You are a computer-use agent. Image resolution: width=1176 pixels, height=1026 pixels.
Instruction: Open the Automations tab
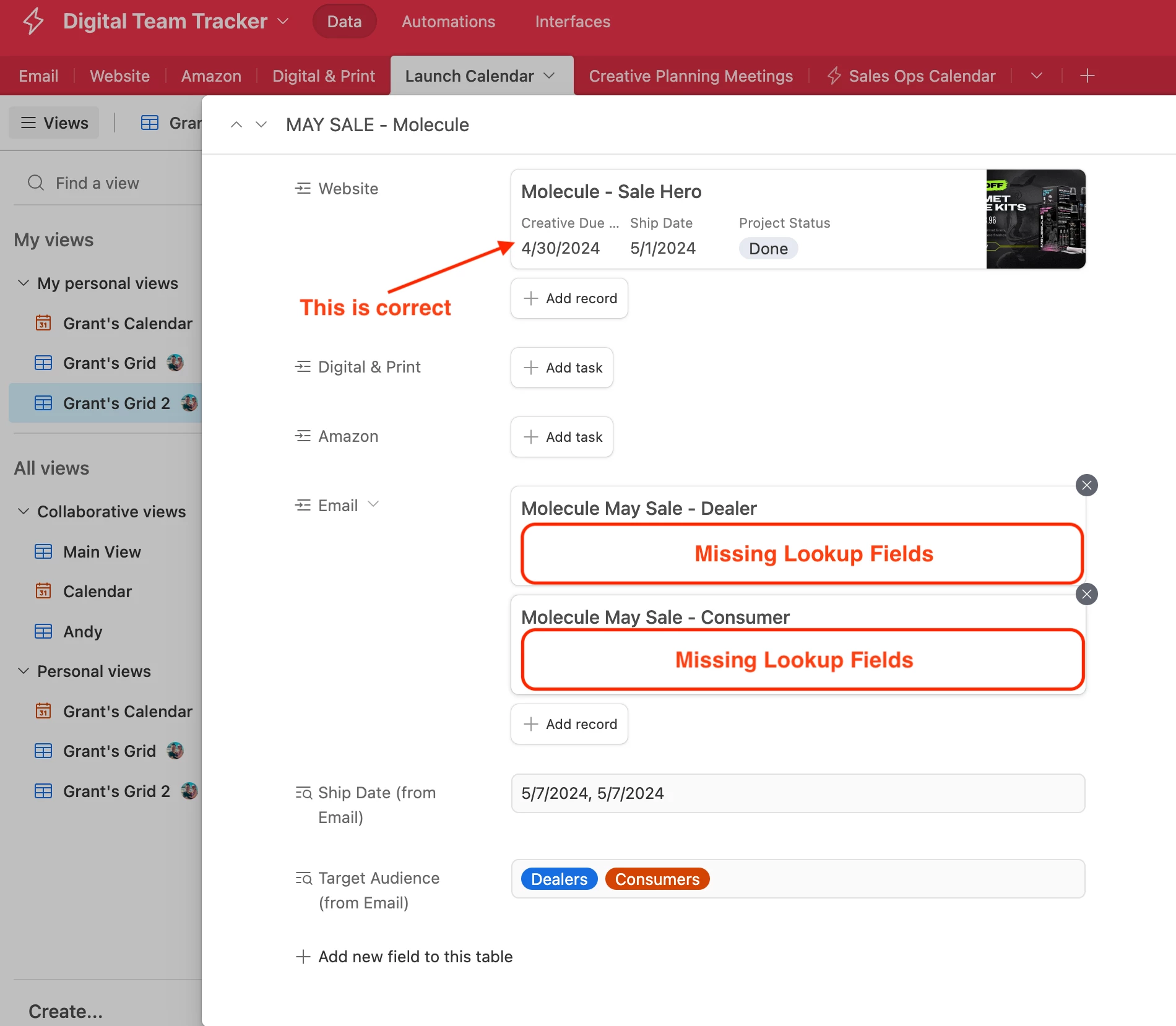click(448, 22)
